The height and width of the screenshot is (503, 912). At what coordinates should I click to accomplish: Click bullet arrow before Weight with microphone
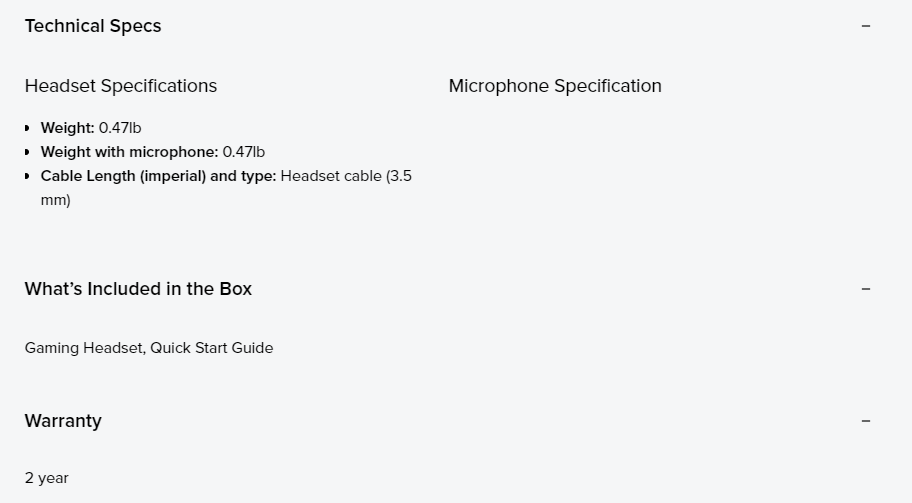click(x=27, y=152)
